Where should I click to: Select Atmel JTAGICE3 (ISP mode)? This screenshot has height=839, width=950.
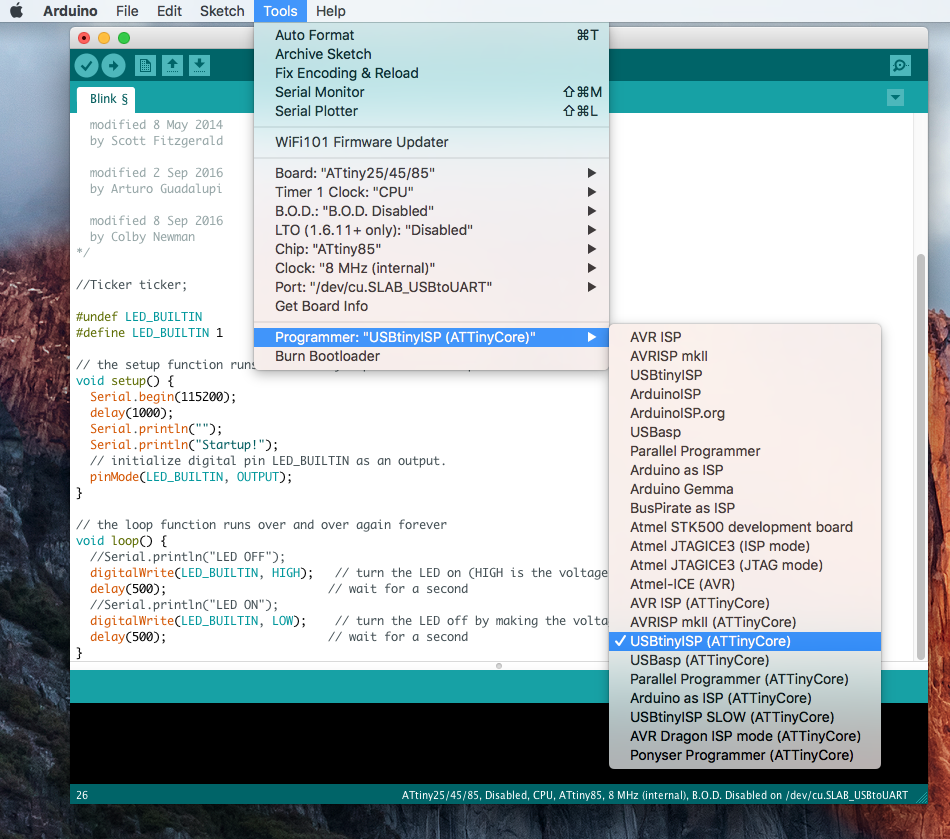[x=745, y=546]
